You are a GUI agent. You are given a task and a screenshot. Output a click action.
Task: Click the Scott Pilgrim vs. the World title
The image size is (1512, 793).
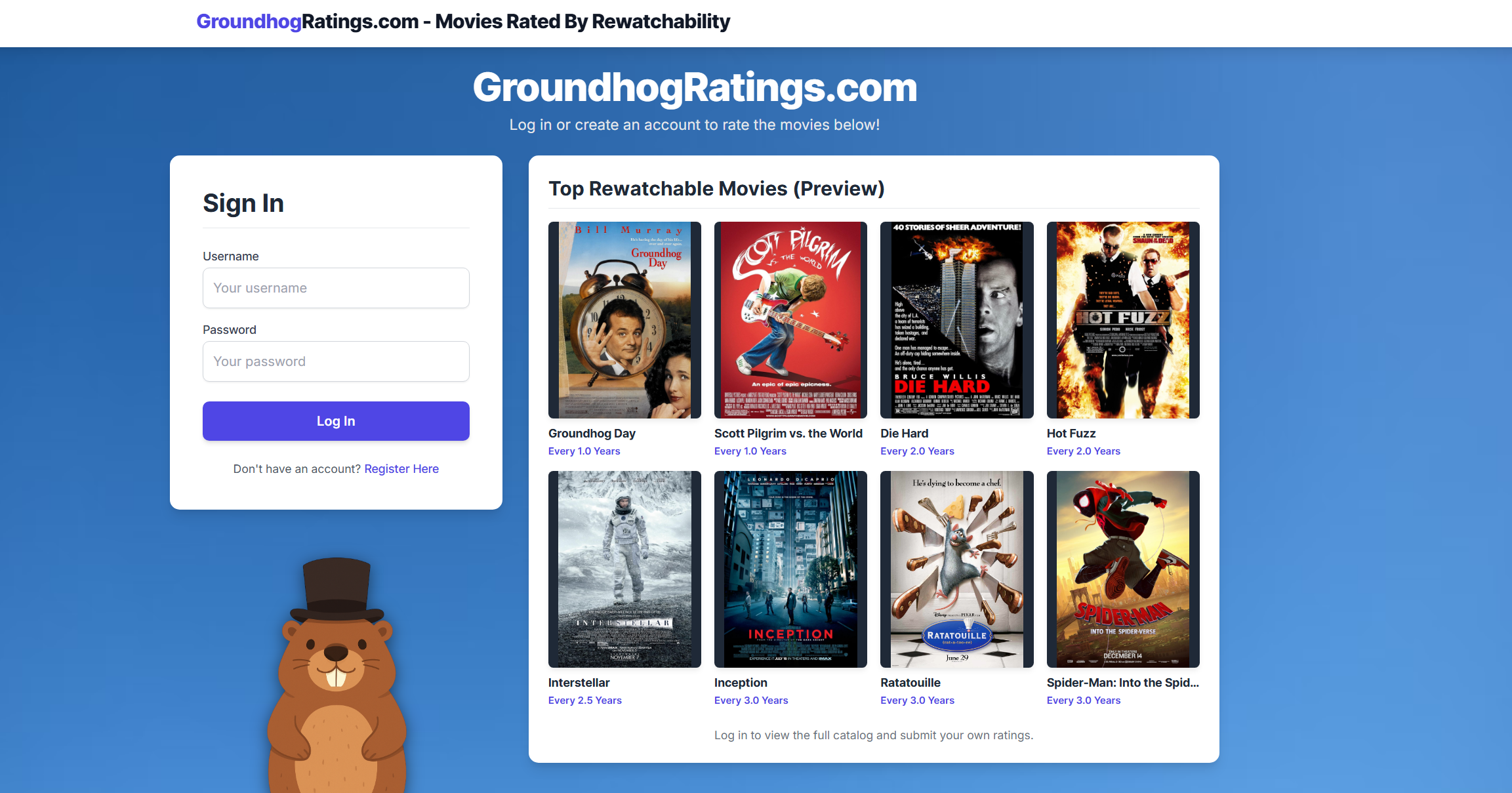[788, 434]
